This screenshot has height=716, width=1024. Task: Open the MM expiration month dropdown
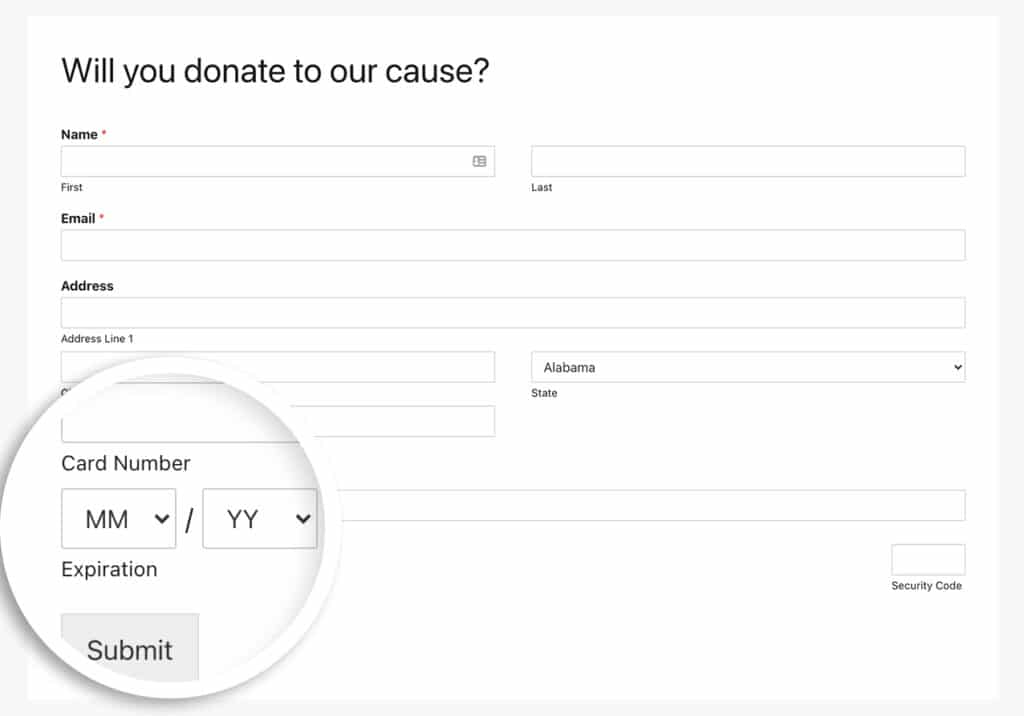(x=118, y=518)
